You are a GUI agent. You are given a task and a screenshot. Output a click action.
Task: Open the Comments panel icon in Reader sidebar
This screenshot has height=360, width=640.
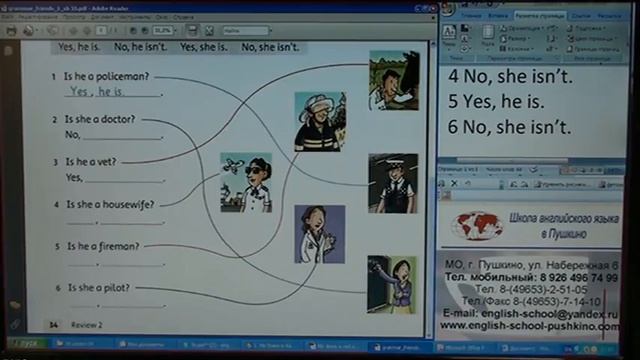pos(15,304)
